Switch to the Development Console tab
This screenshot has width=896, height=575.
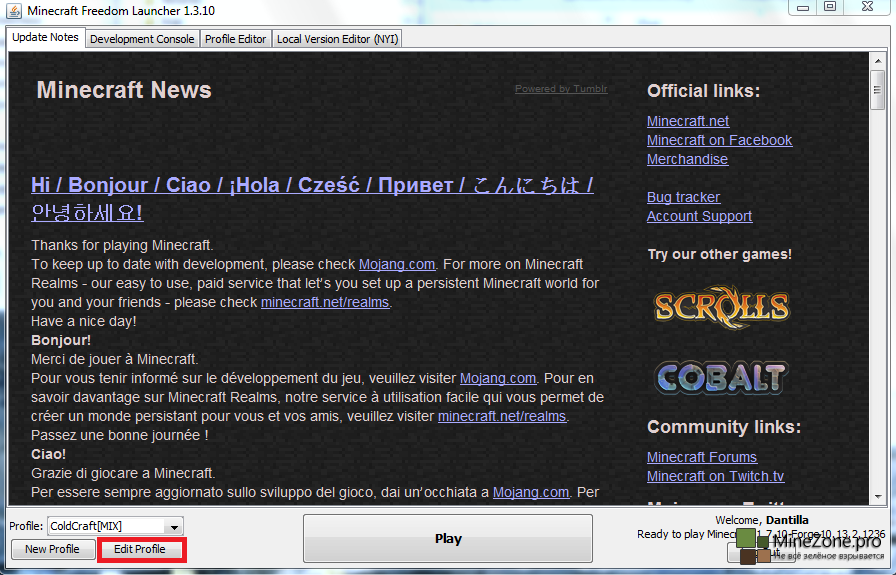coord(142,39)
